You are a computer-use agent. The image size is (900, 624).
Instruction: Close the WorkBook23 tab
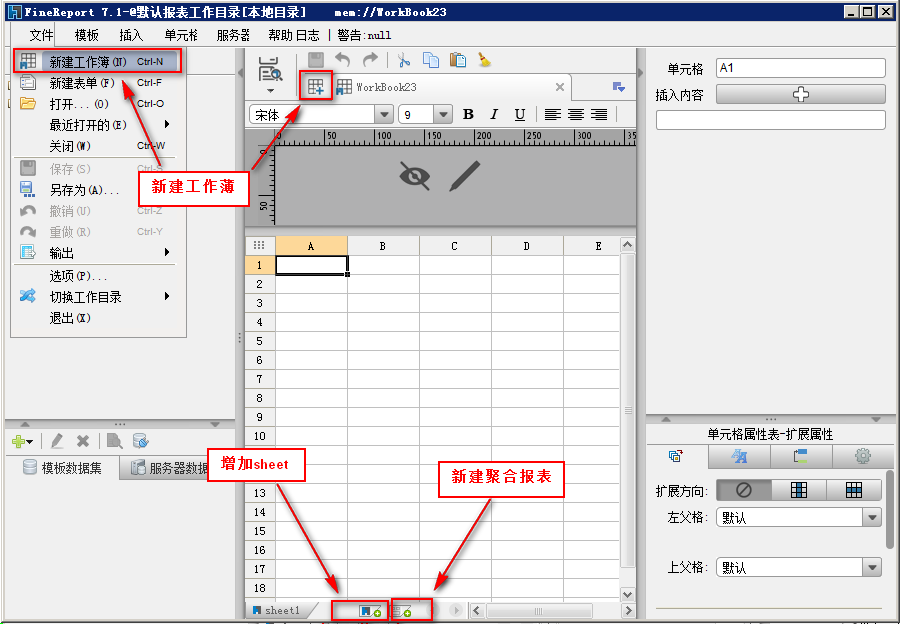[x=560, y=87]
